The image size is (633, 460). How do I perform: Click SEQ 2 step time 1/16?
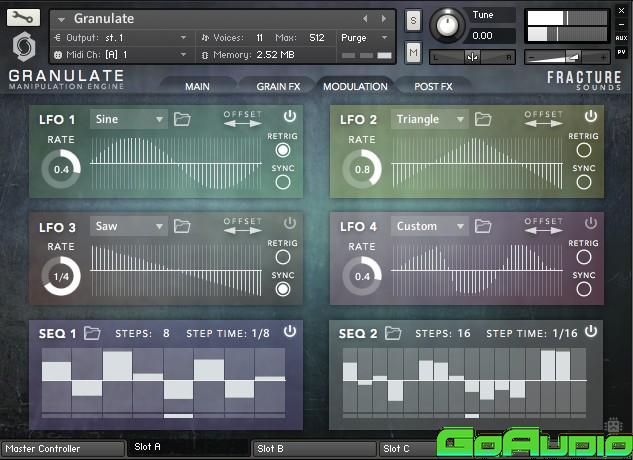(x=565, y=333)
